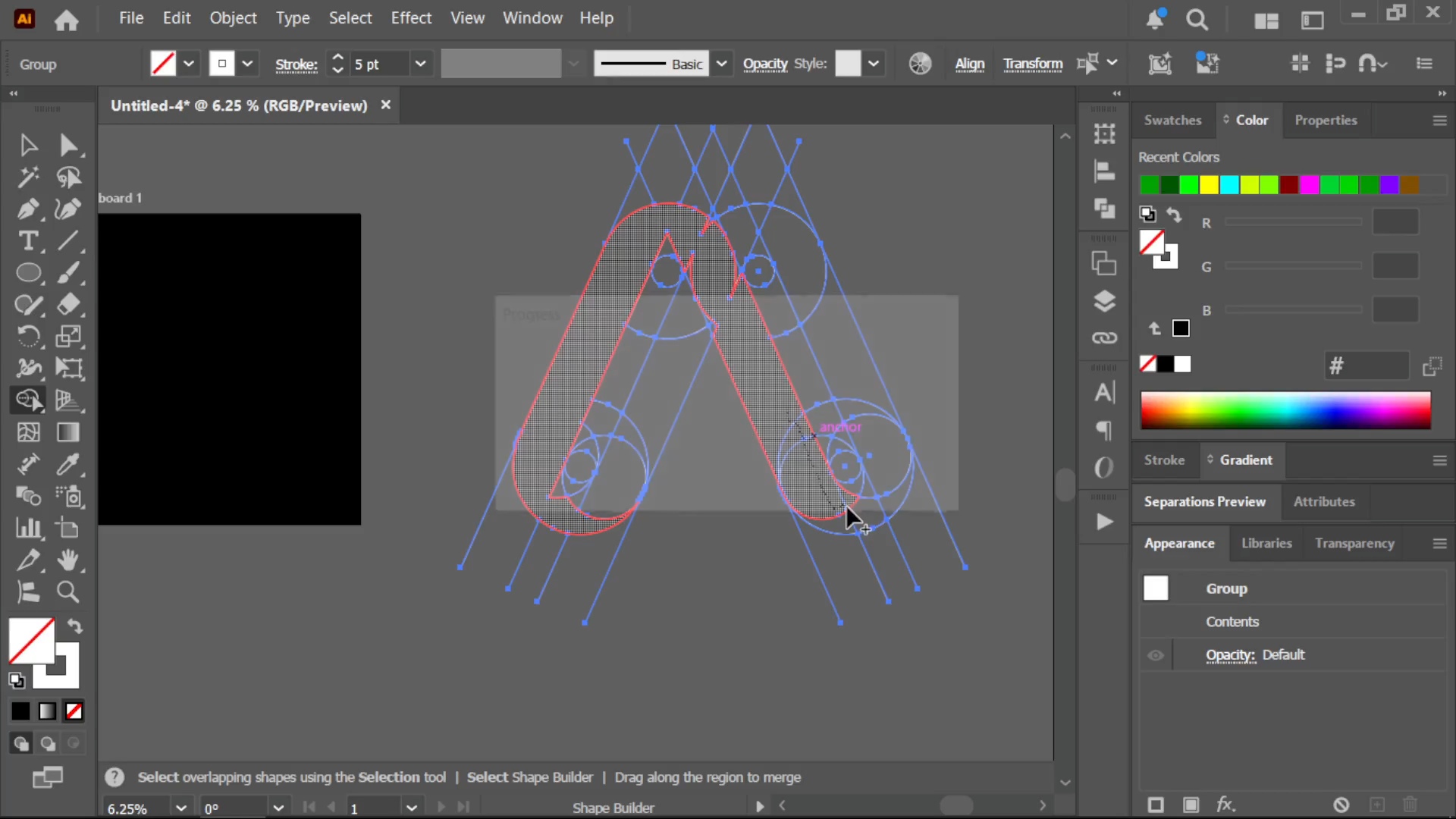Screen dimensions: 1456x819
Task: Select the Line Segment tool
Action: [x=68, y=241]
